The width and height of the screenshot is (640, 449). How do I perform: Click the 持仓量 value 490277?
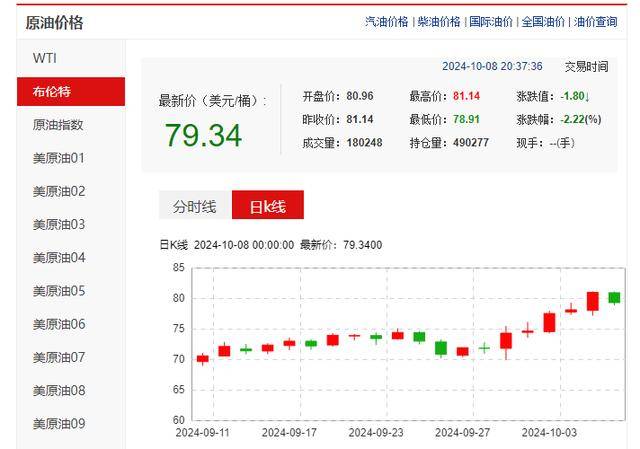(x=471, y=143)
